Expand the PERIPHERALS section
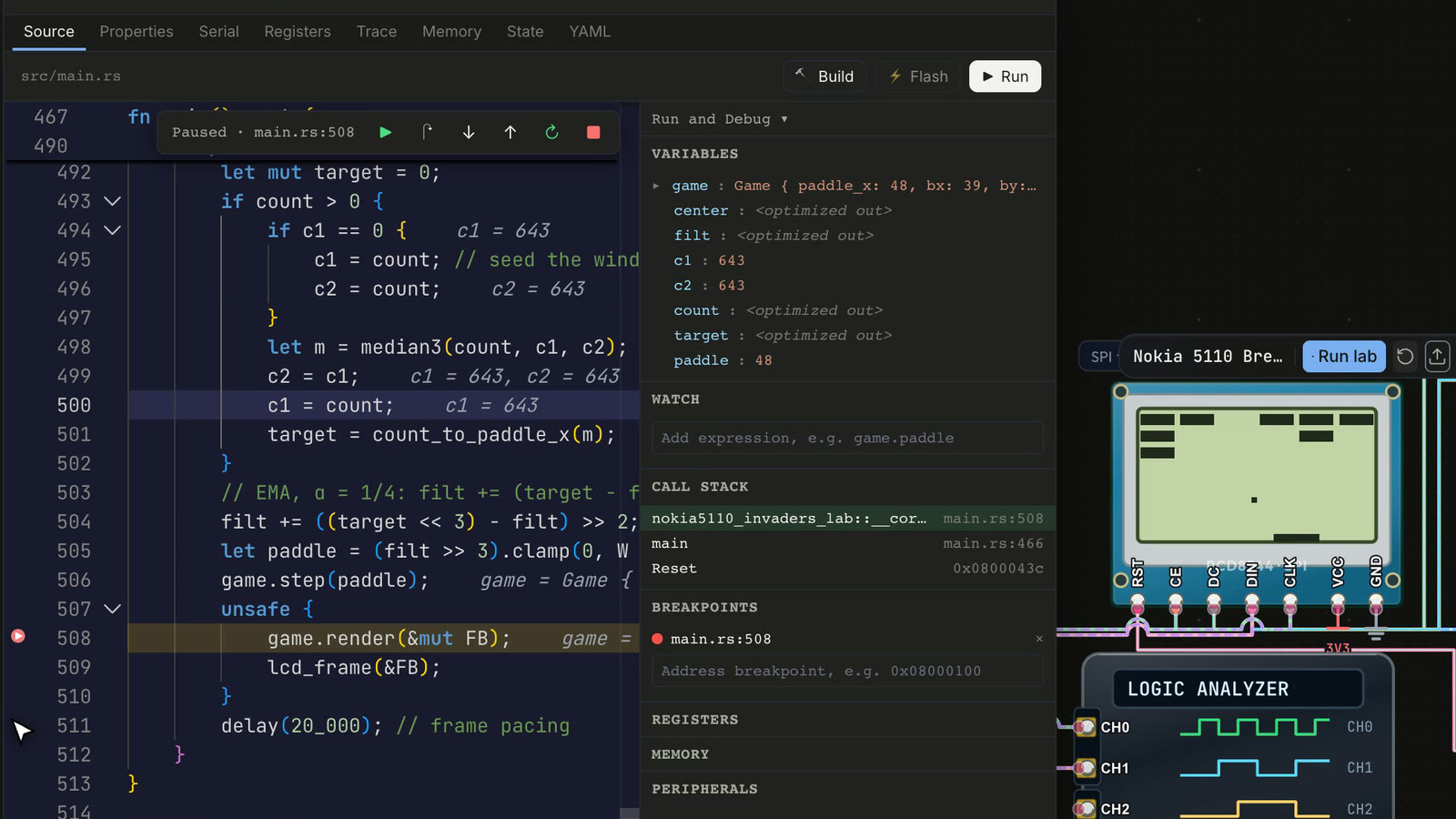 (x=848, y=789)
